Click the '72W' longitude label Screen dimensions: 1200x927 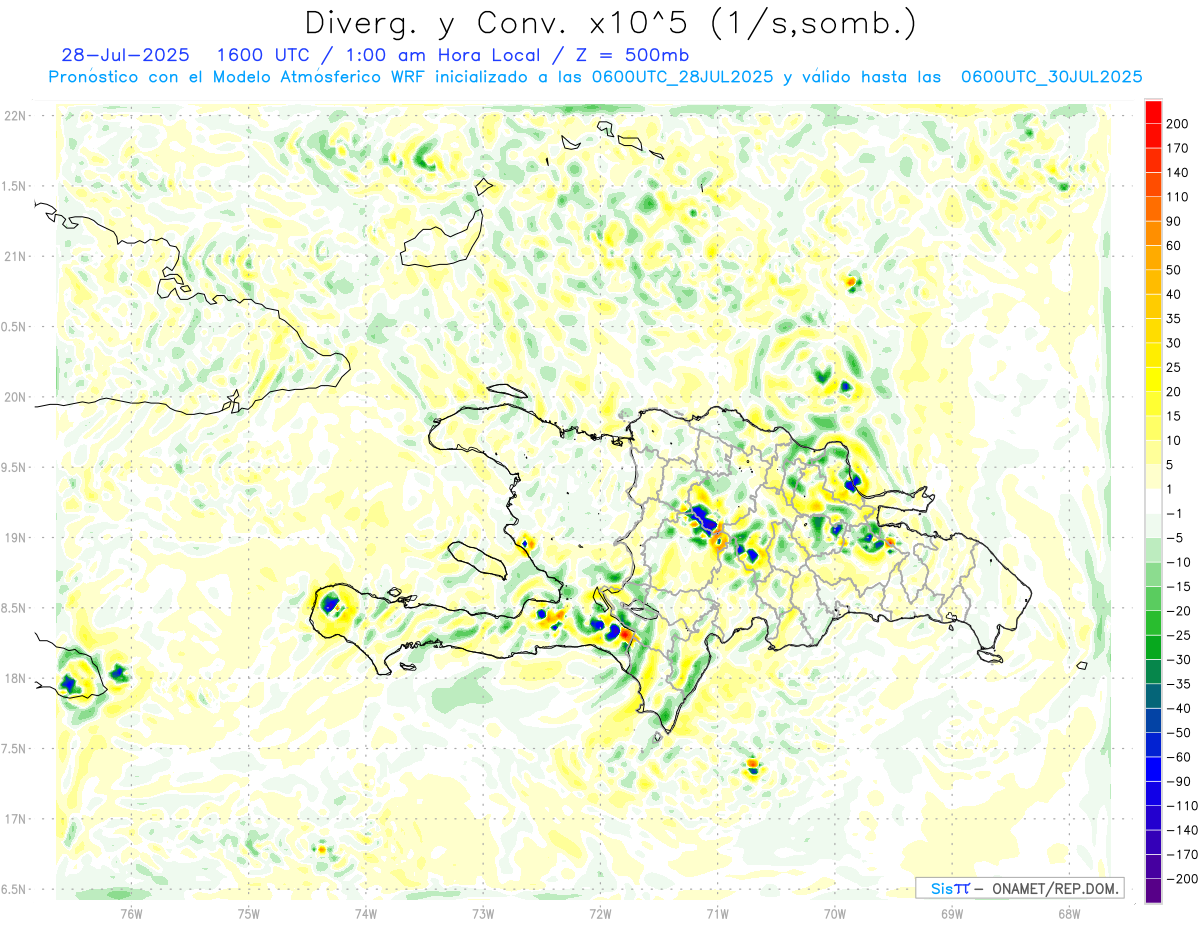600,913
